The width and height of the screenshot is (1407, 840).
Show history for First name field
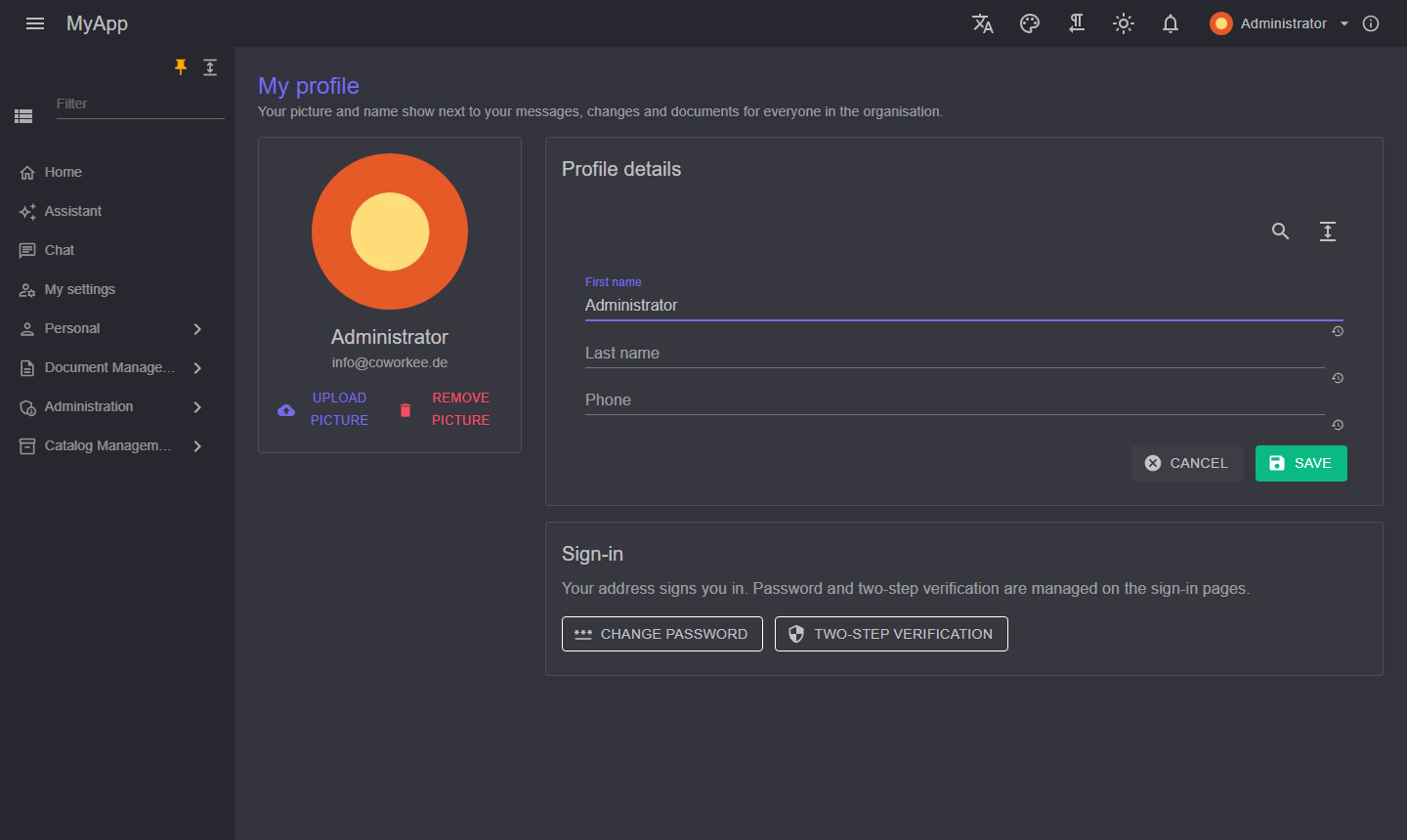pos(1338,331)
